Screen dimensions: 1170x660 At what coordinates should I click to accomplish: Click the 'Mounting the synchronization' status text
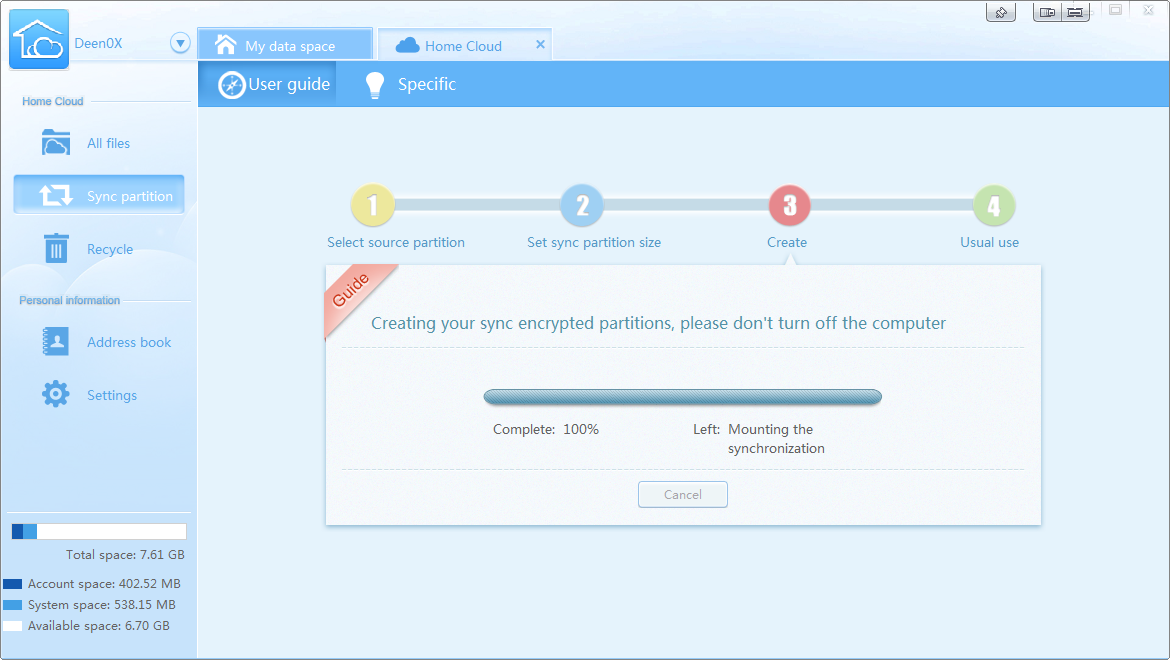coord(776,439)
